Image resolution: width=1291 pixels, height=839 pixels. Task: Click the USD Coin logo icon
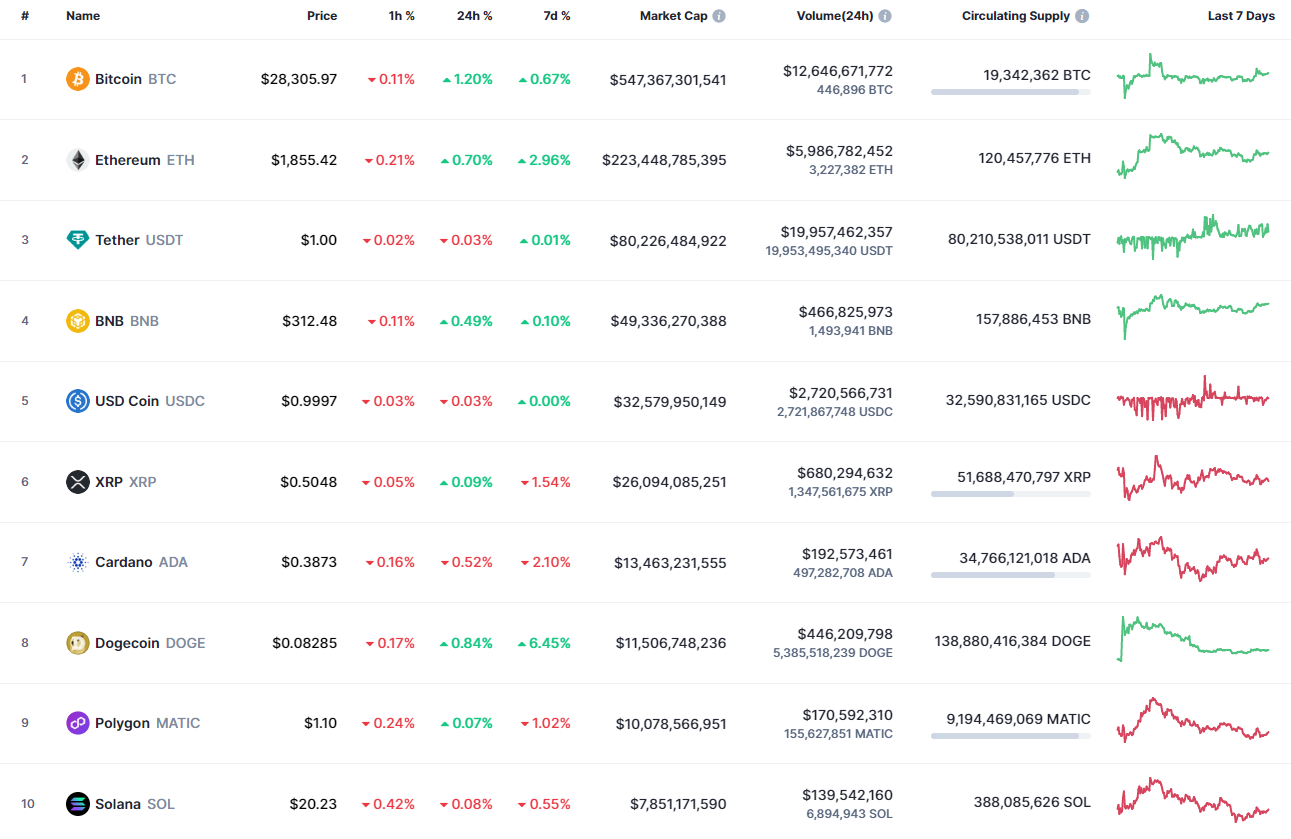tap(76, 401)
